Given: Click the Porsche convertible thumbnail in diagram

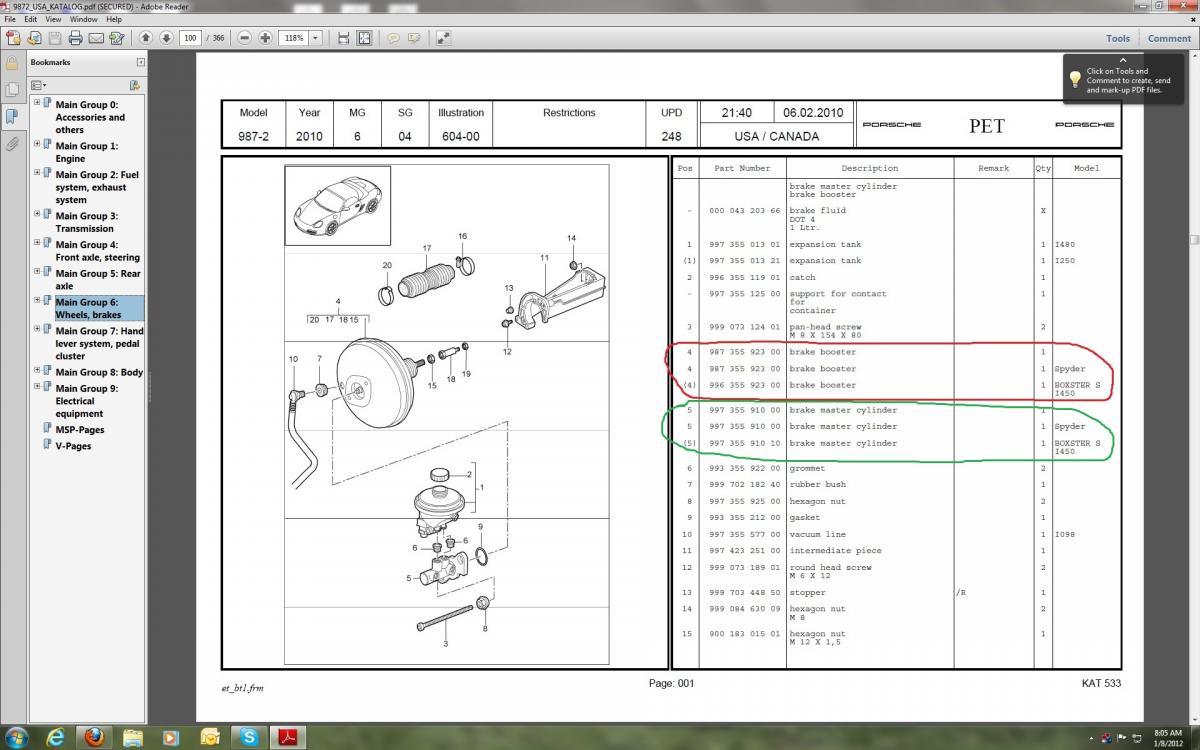Looking at the screenshot, I should (337, 206).
